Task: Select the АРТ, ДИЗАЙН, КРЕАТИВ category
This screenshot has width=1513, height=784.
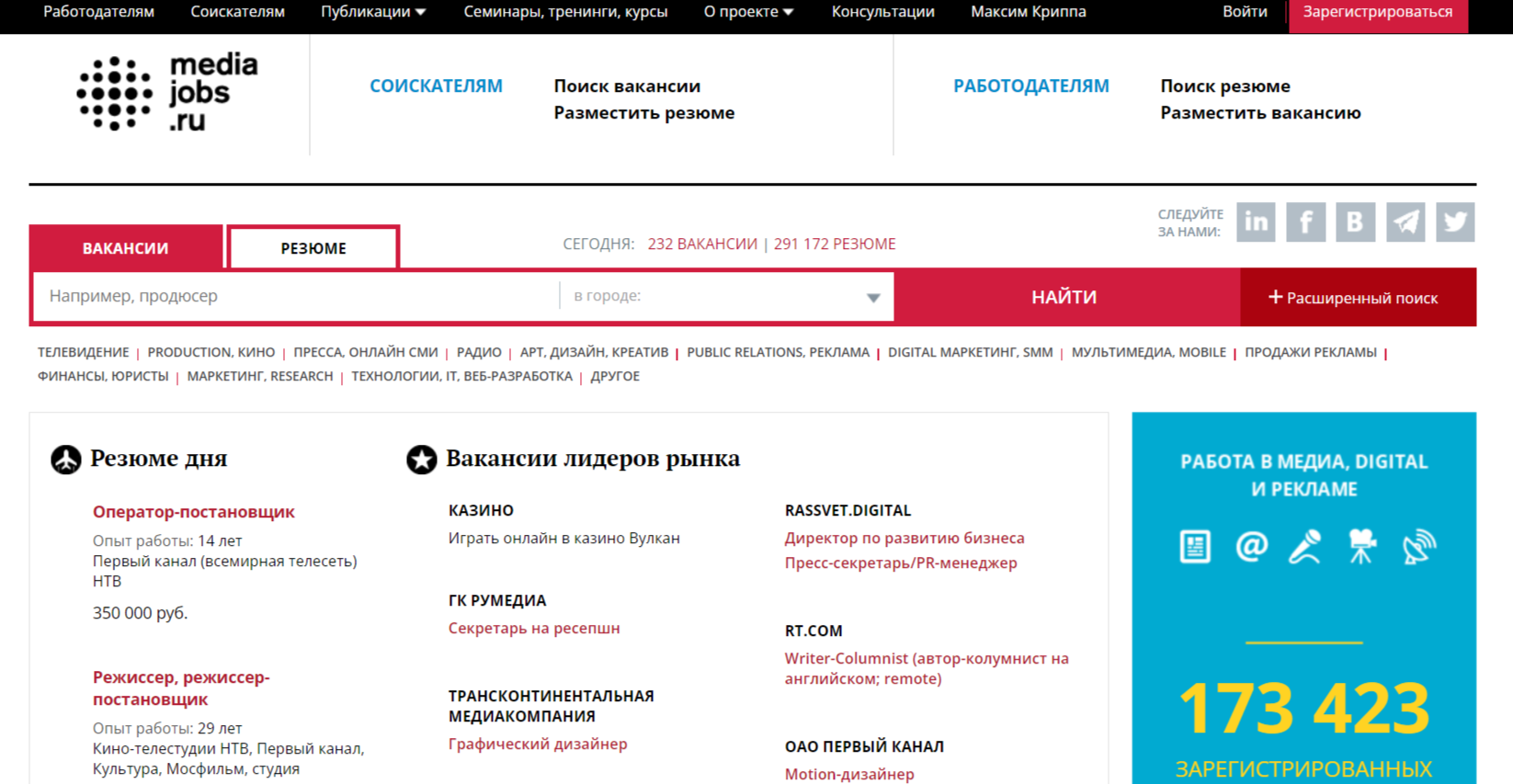Action: coord(594,352)
